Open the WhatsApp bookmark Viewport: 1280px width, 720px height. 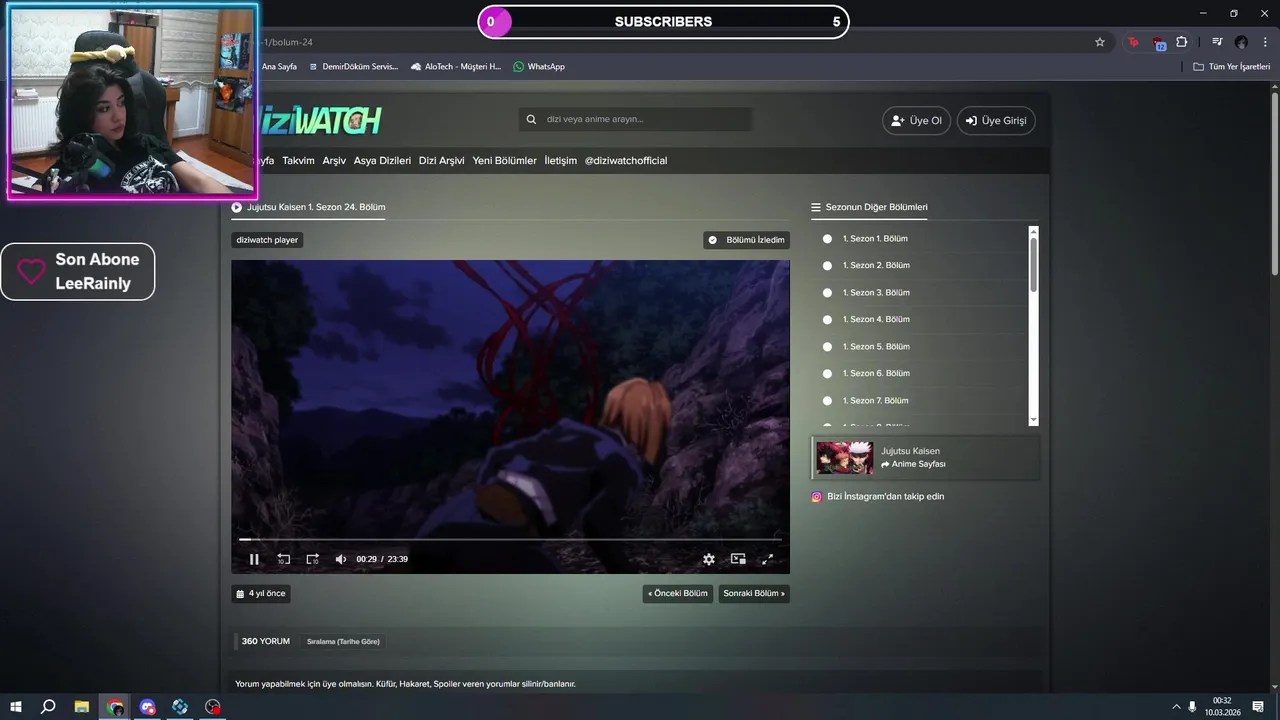(539, 67)
